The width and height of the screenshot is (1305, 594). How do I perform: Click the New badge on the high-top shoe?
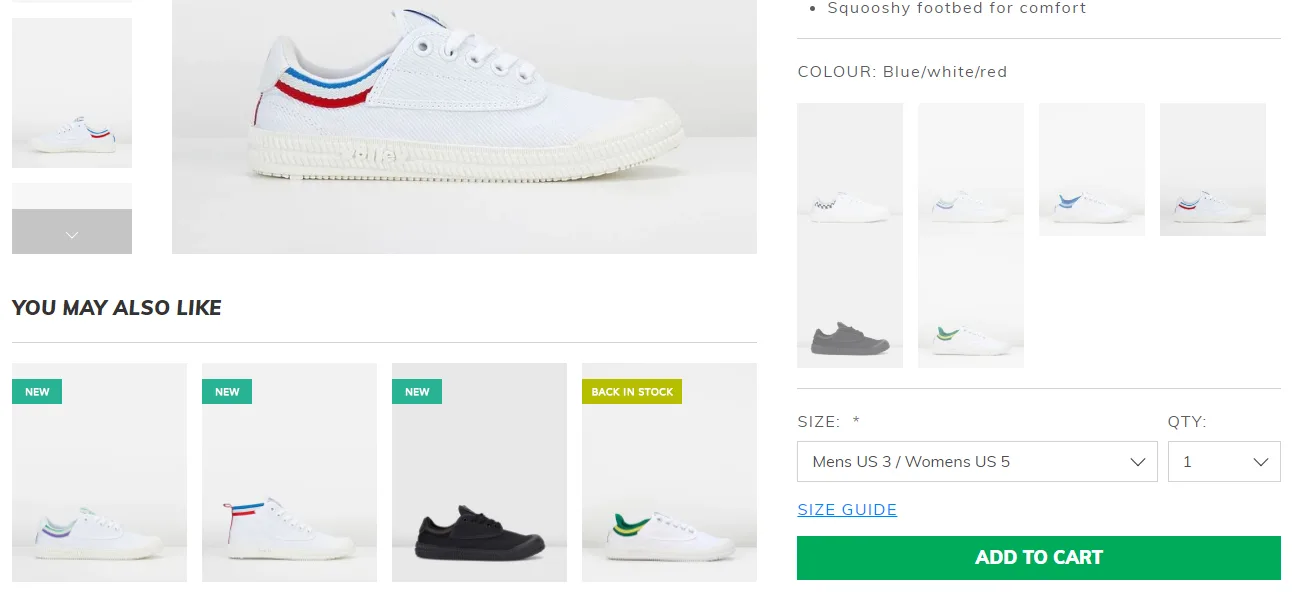[x=227, y=392]
